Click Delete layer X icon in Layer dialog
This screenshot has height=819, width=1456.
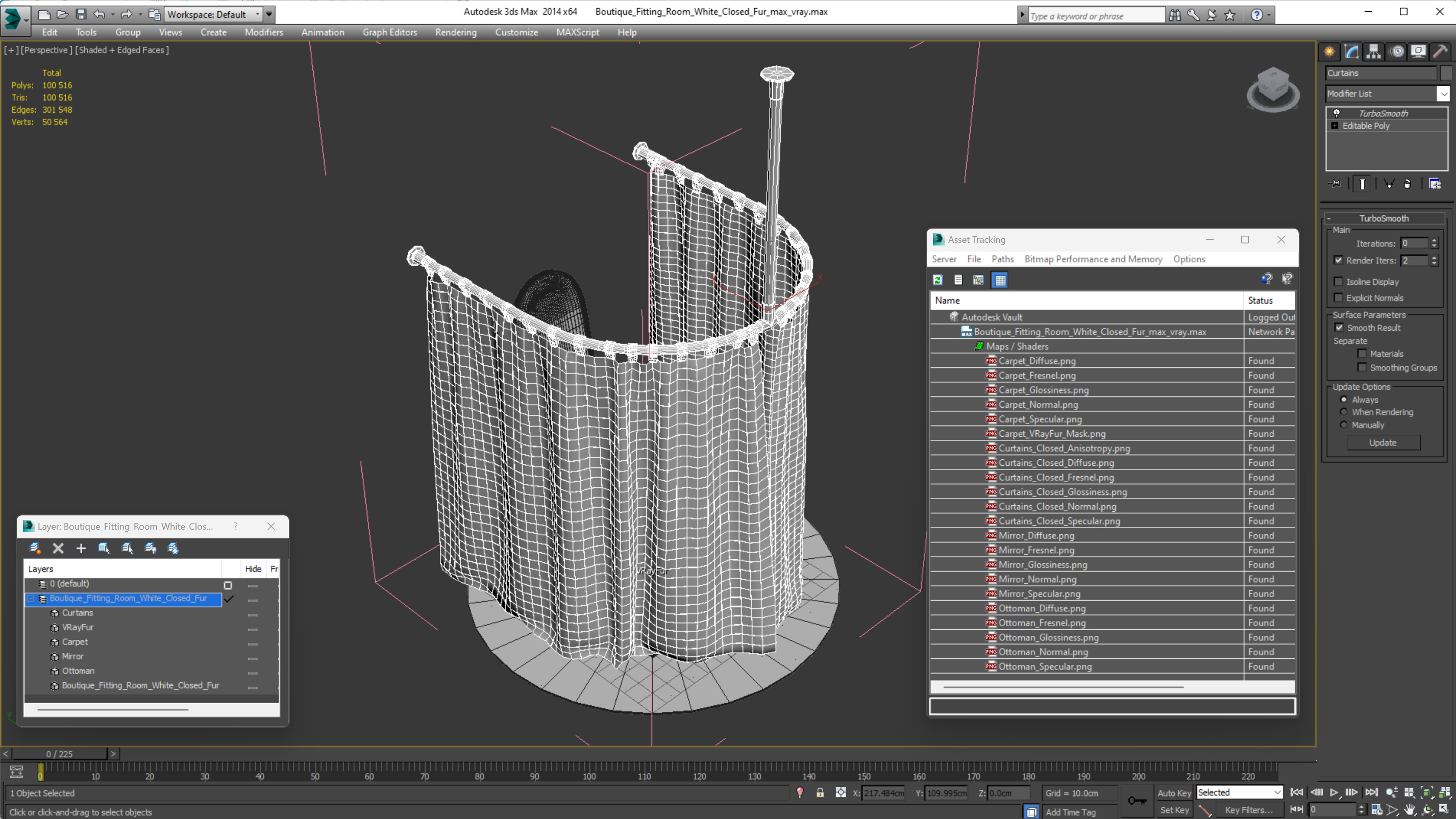click(x=58, y=548)
